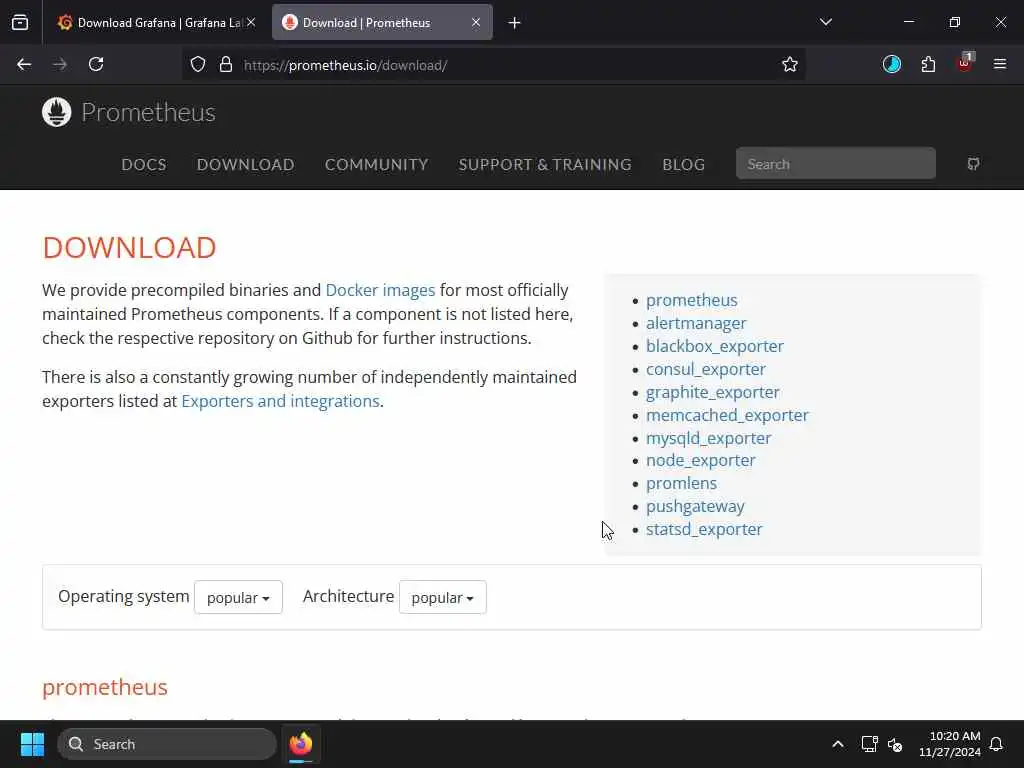Jump to promlens section
Viewport: 1024px width, 768px height.
(x=682, y=483)
